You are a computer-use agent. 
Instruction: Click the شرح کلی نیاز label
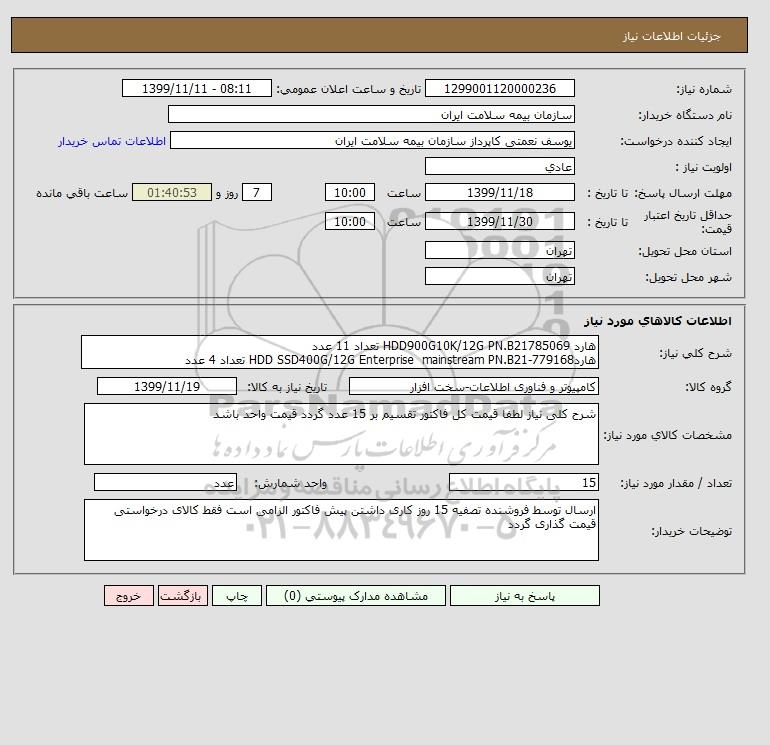[x=695, y=353]
